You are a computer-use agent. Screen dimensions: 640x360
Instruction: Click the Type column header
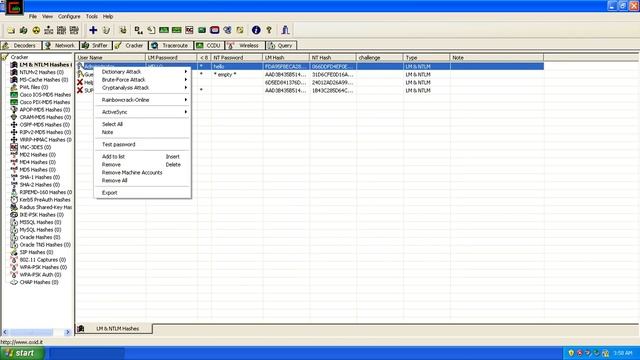tap(426, 58)
